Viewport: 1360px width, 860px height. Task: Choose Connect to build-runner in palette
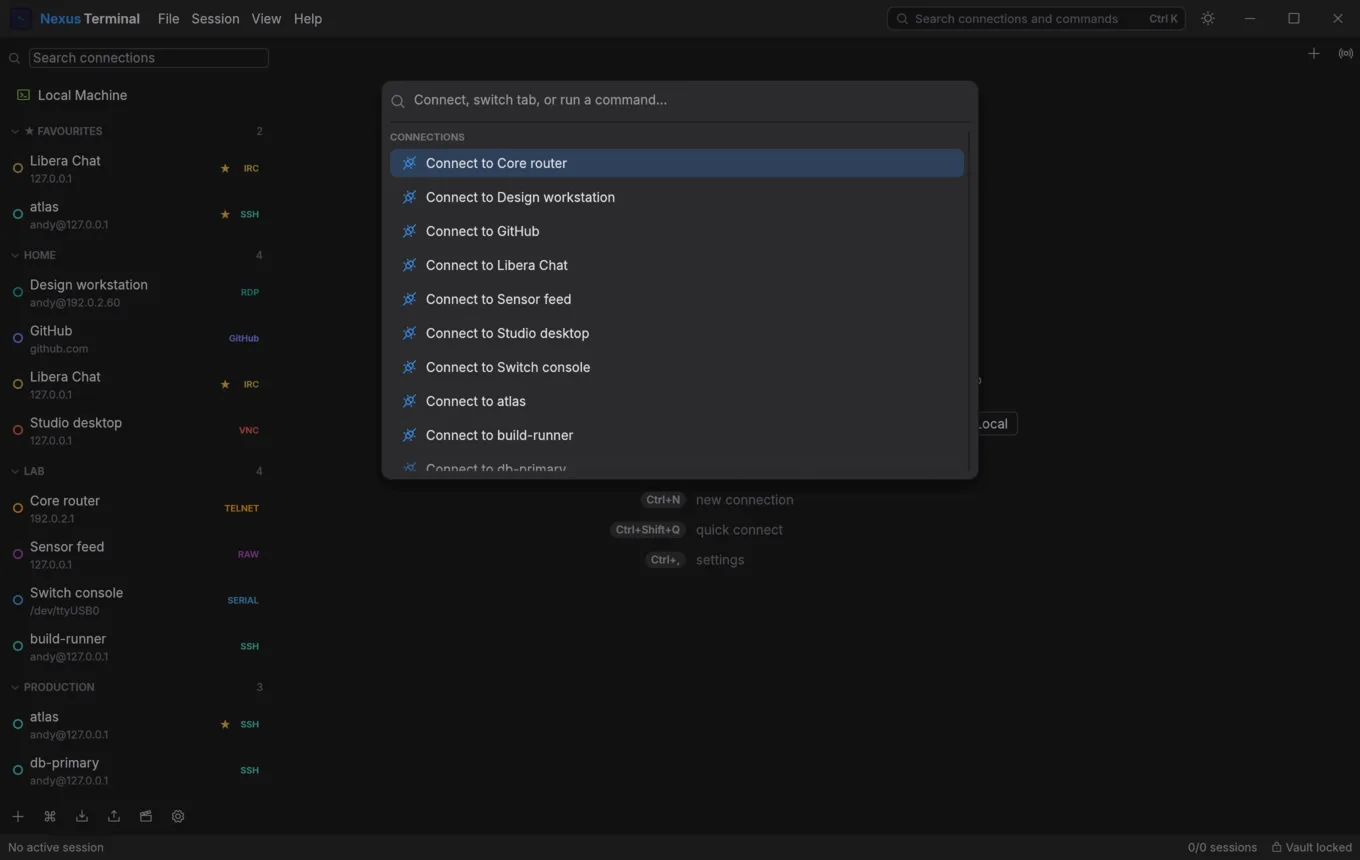677,435
